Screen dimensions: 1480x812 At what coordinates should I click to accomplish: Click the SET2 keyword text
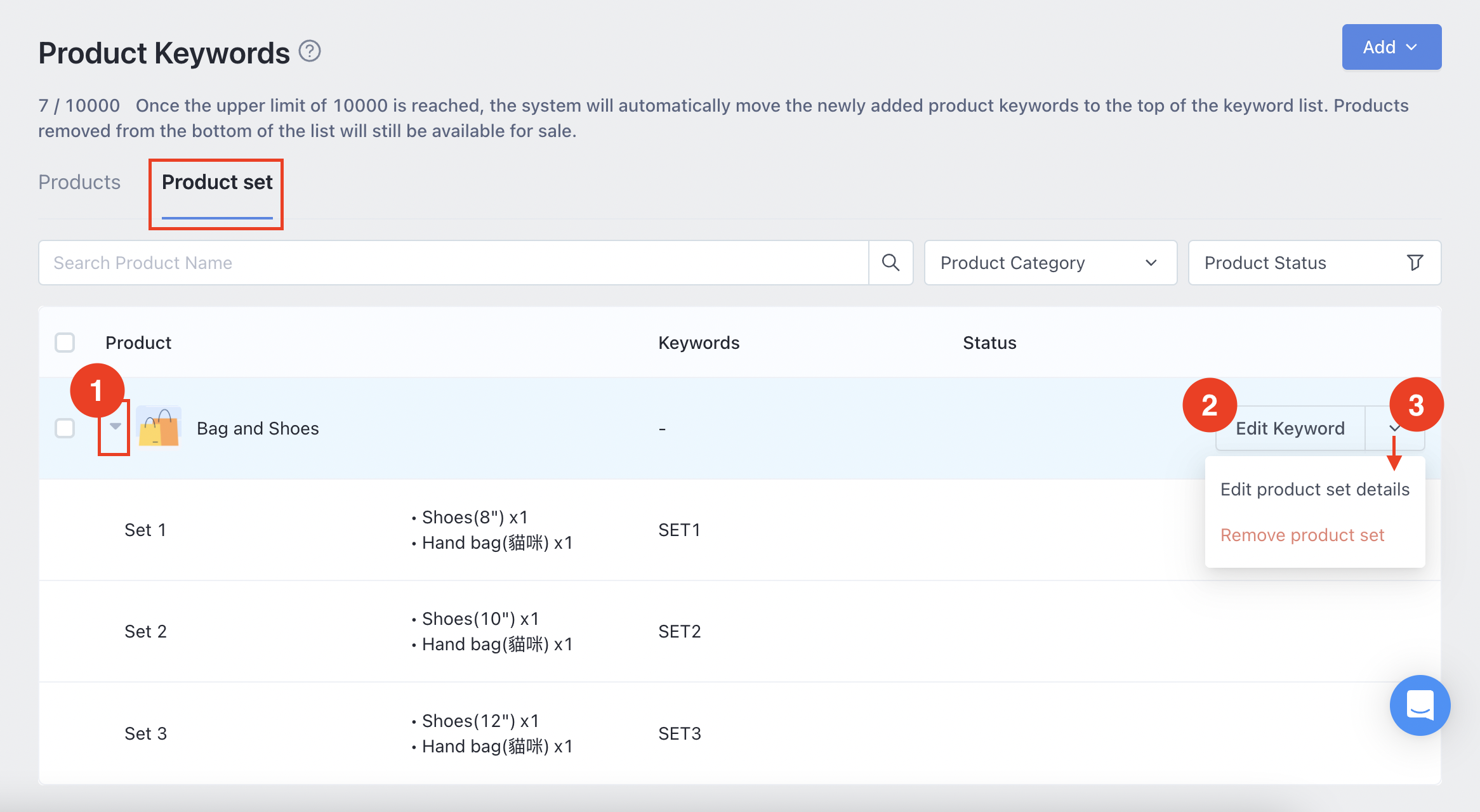click(679, 631)
